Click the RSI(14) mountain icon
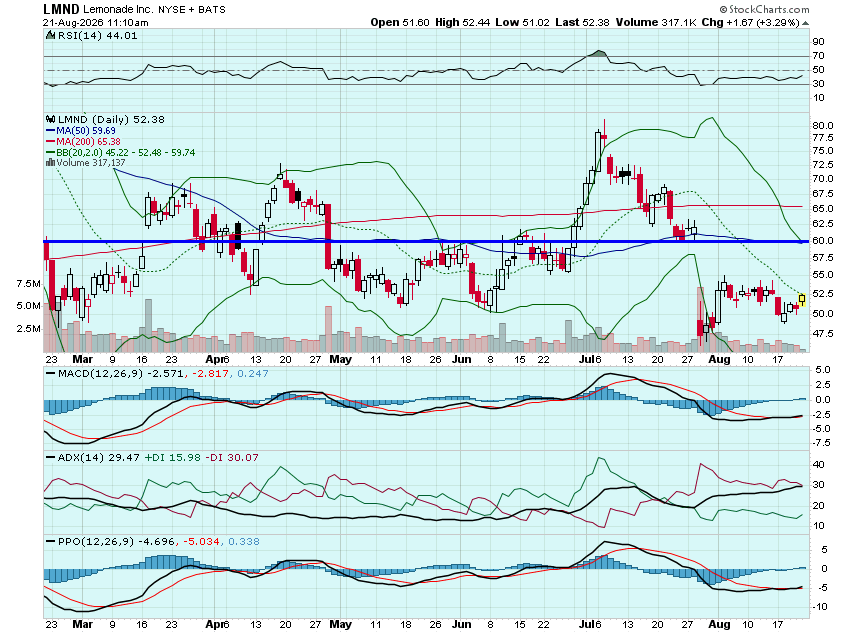This screenshot has width=850, height=633. coord(50,35)
